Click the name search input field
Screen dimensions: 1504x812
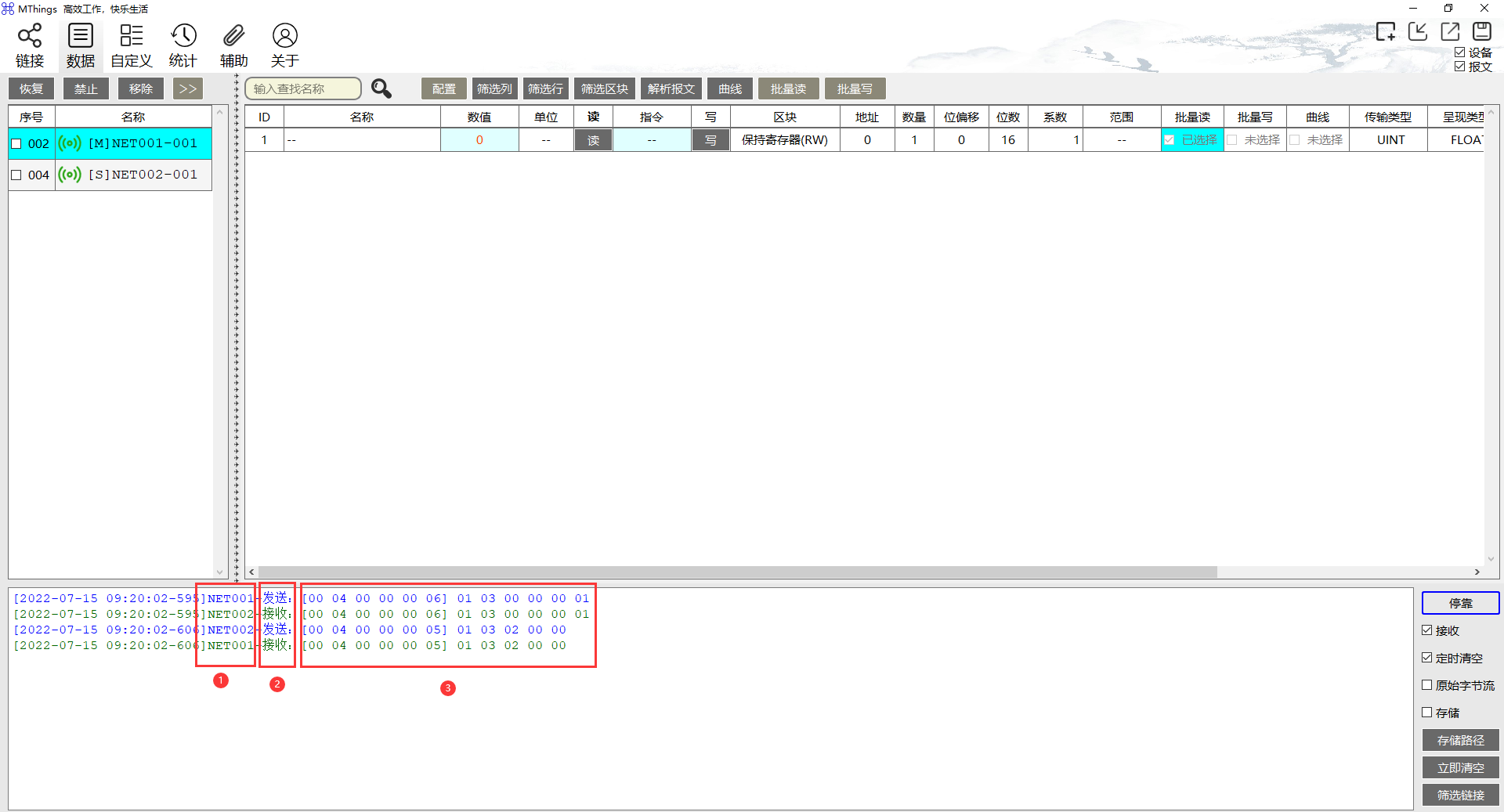(x=302, y=88)
